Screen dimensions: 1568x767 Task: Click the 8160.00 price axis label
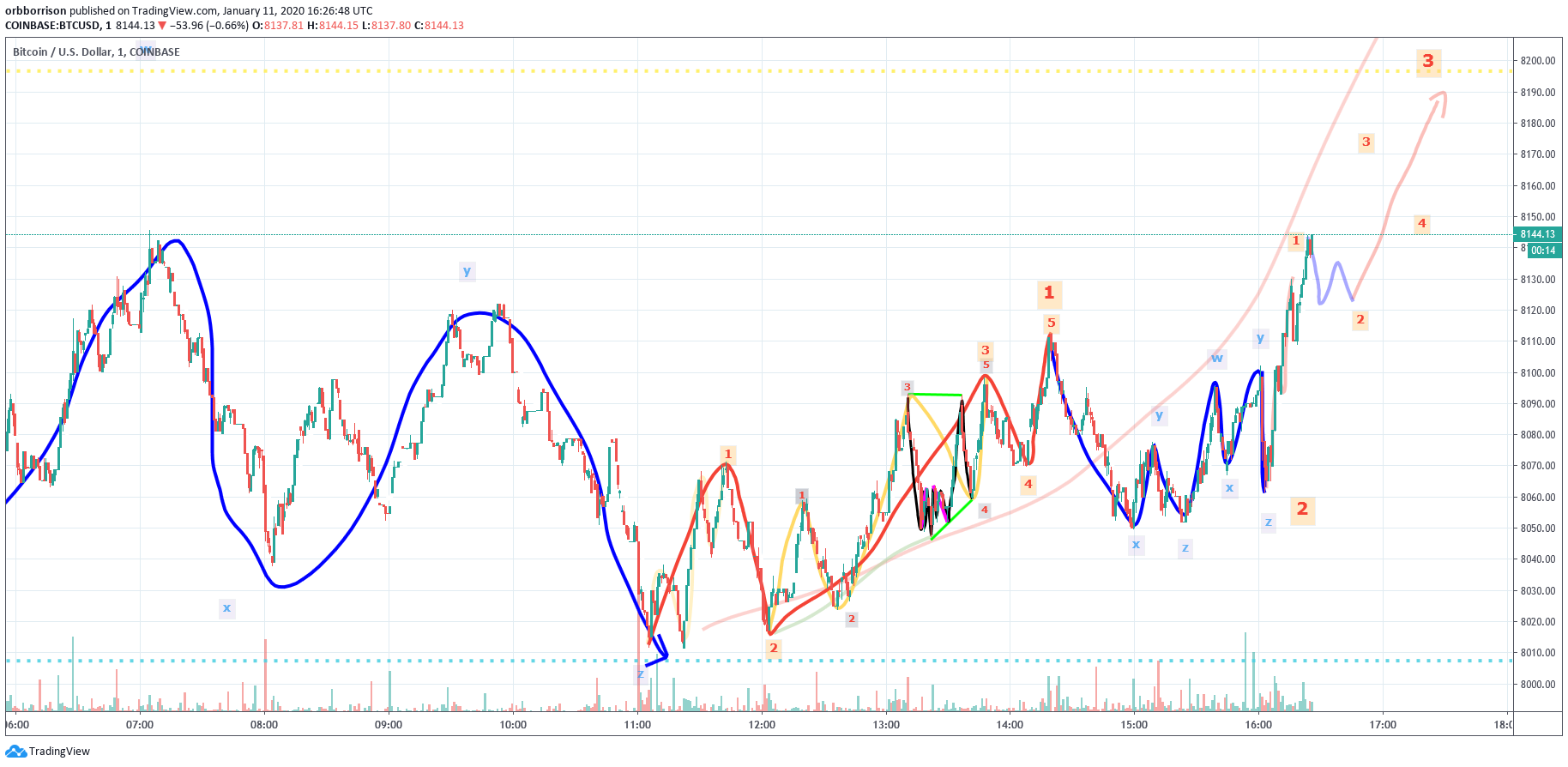pos(1538,186)
